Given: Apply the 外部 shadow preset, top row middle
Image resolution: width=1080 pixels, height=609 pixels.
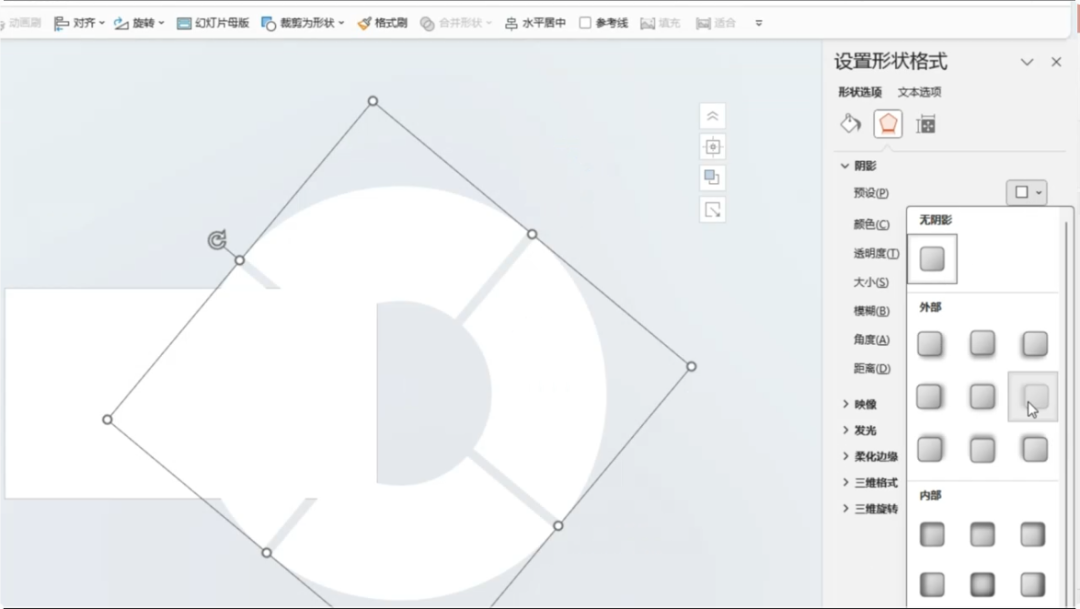Looking at the screenshot, I should (x=982, y=343).
